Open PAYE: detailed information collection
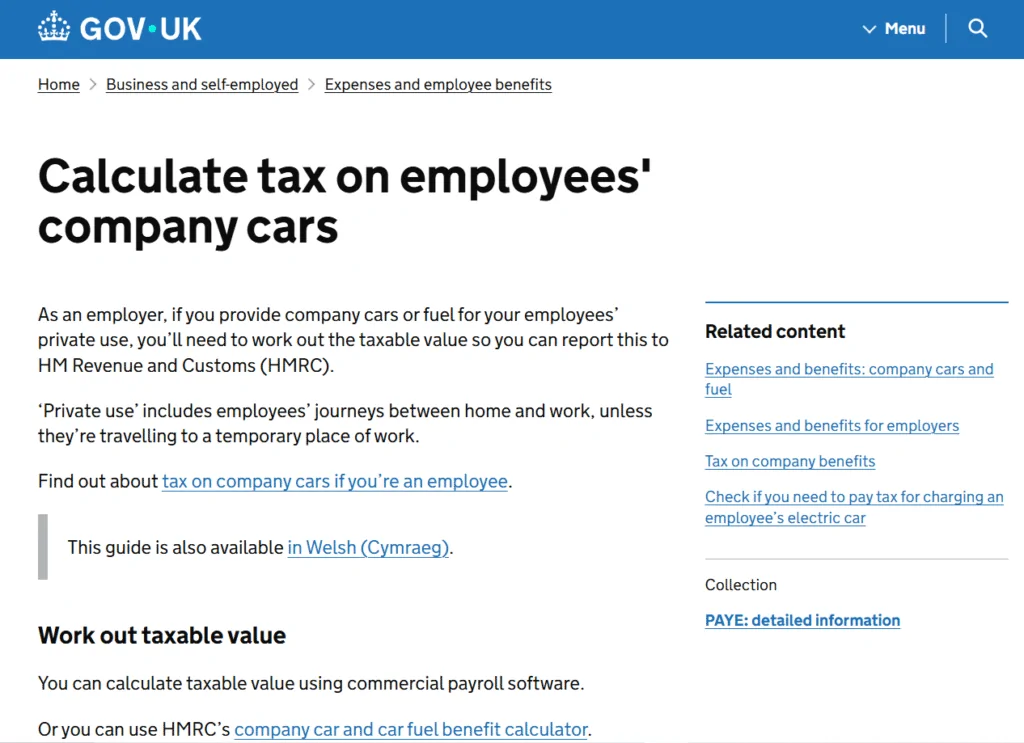The height and width of the screenshot is (743, 1024). tap(802, 620)
